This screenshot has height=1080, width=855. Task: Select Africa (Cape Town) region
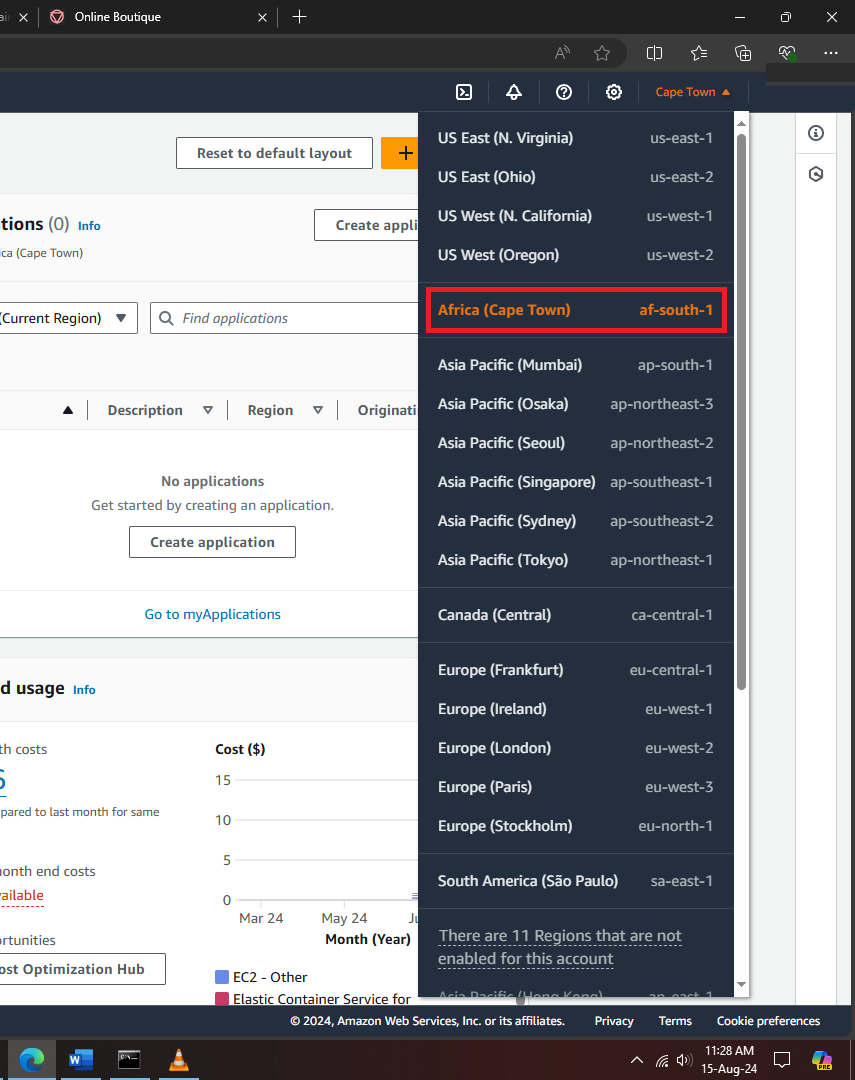(x=575, y=310)
